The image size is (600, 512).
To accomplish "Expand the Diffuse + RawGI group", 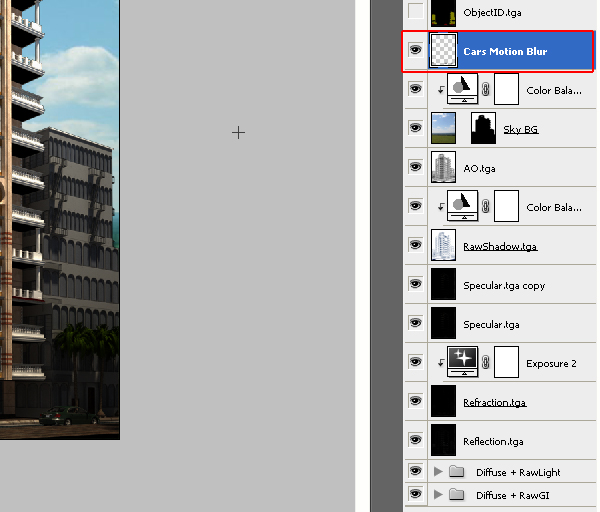I will (x=438, y=495).
